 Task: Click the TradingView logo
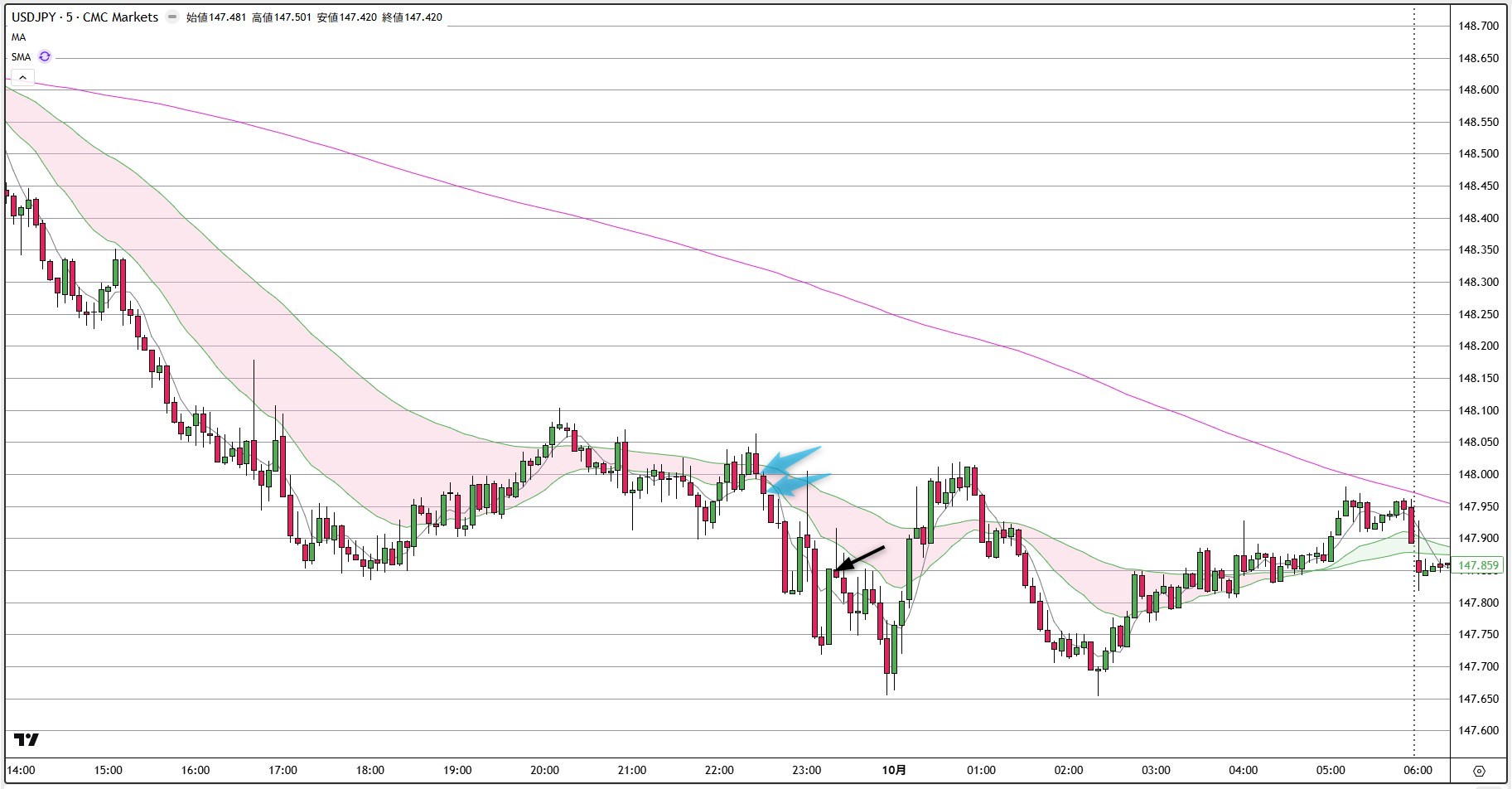pyautogui.click(x=27, y=739)
